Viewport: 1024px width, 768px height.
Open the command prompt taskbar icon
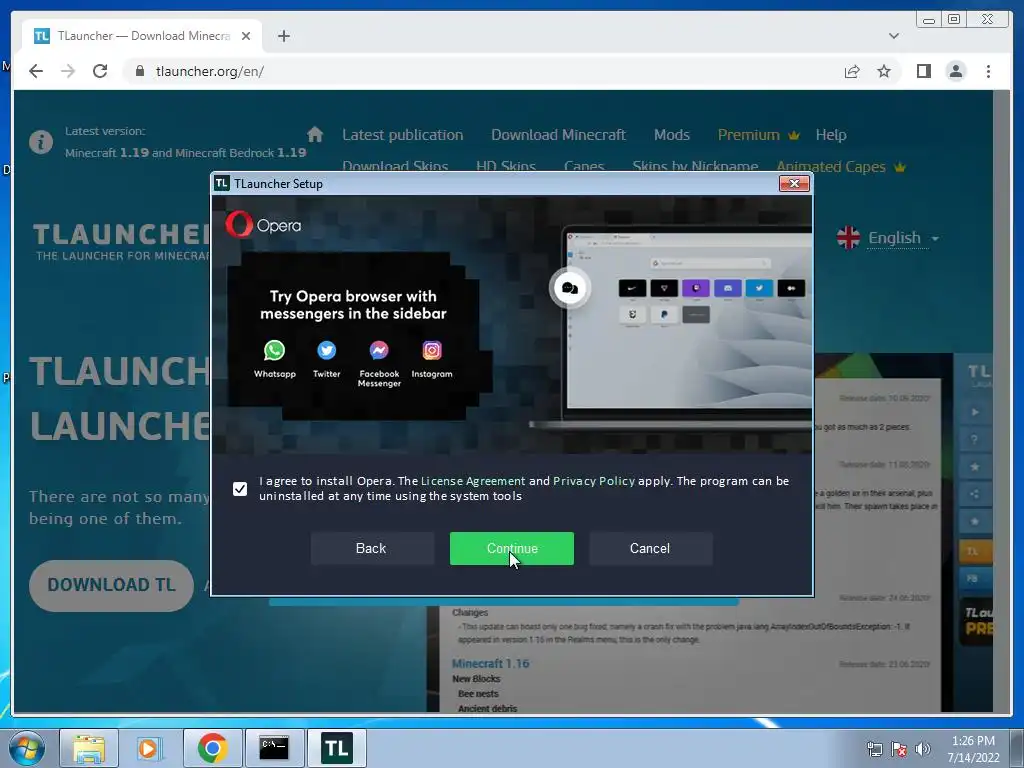tap(274, 748)
